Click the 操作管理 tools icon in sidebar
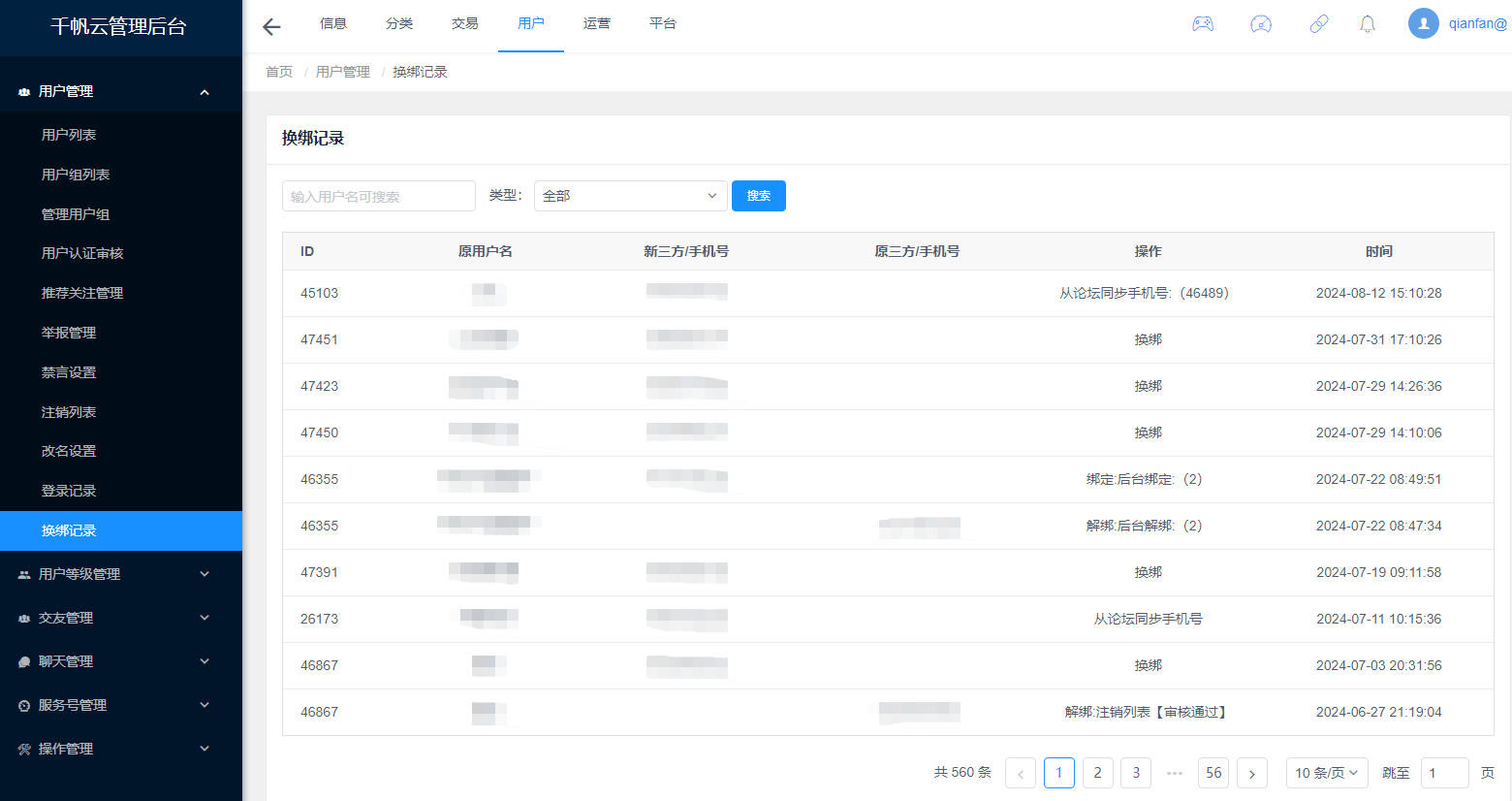This screenshot has height=801, width=1512. tap(24, 750)
